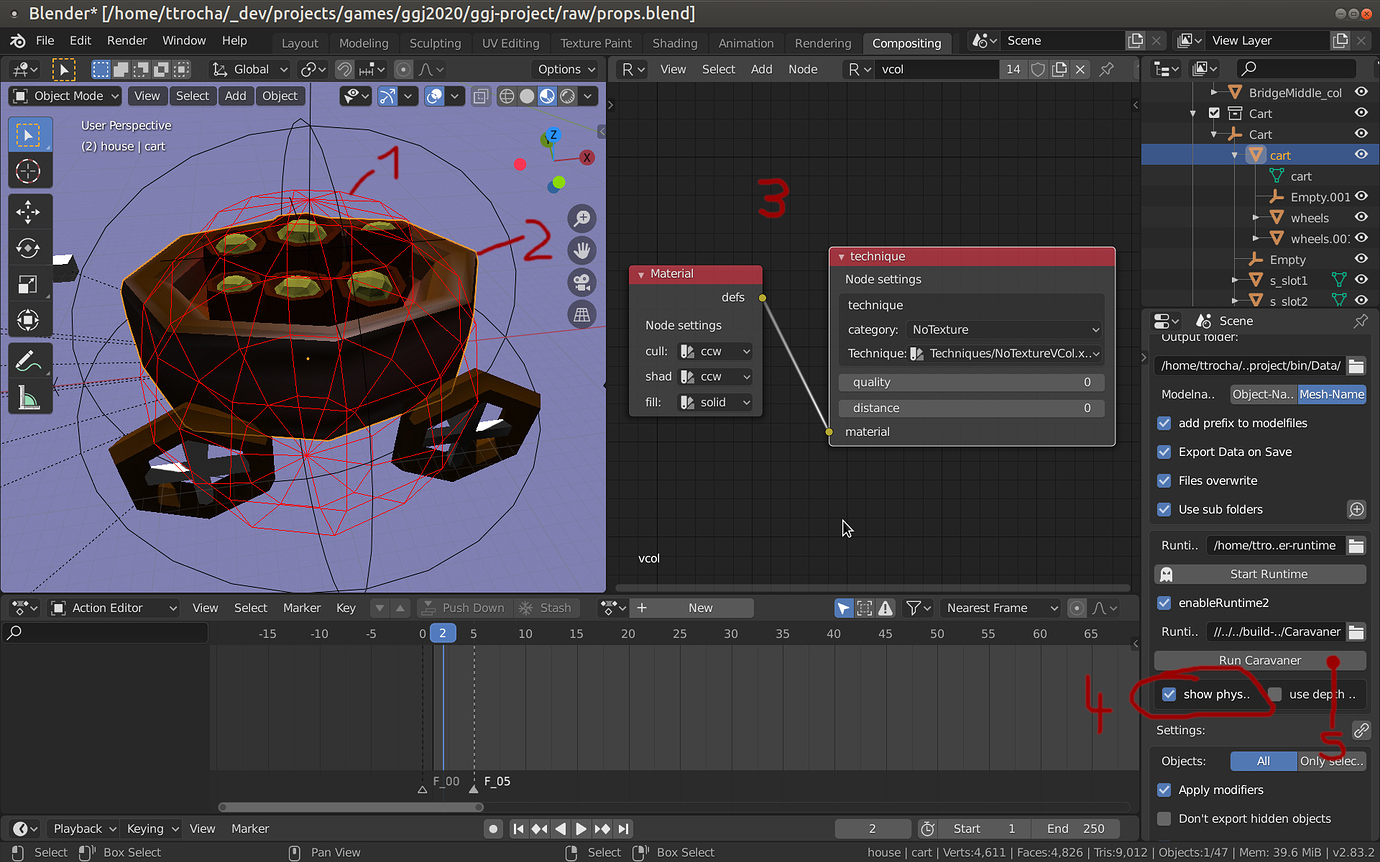
Task: Toggle Apply modifiers checkbox
Action: click(1164, 790)
